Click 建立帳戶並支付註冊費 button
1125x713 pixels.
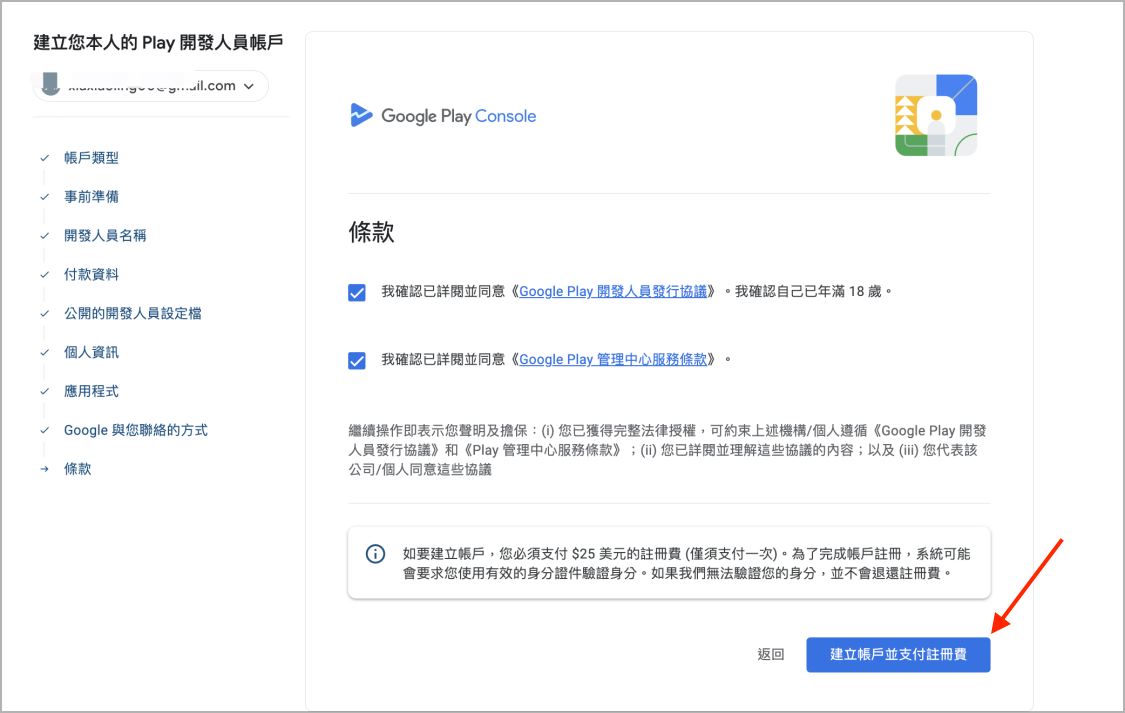tap(898, 654)
